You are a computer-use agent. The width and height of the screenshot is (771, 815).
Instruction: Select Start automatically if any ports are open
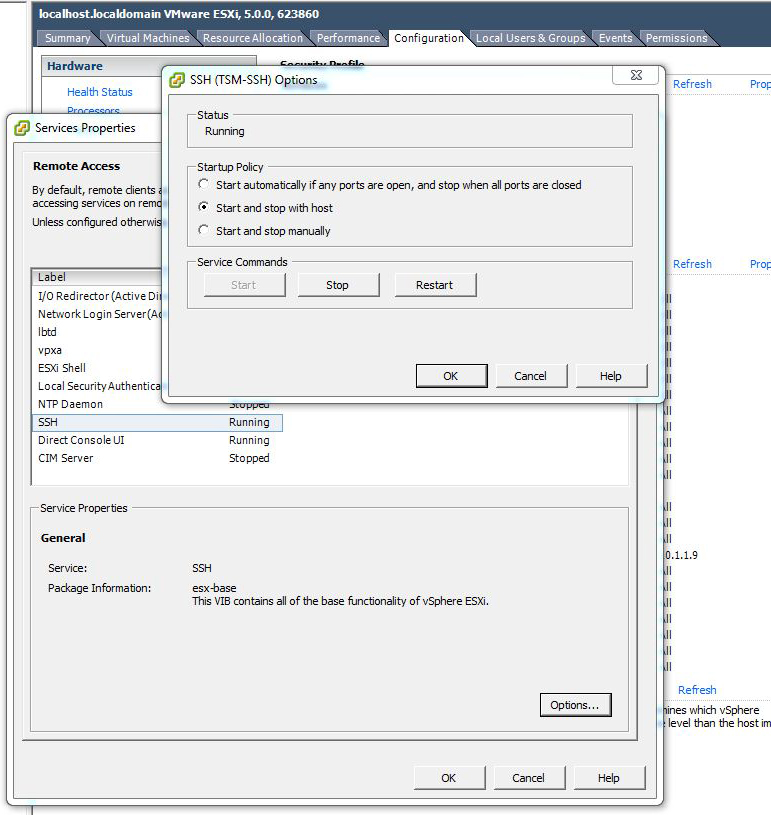pyautogui.click(x=204, y=185)
